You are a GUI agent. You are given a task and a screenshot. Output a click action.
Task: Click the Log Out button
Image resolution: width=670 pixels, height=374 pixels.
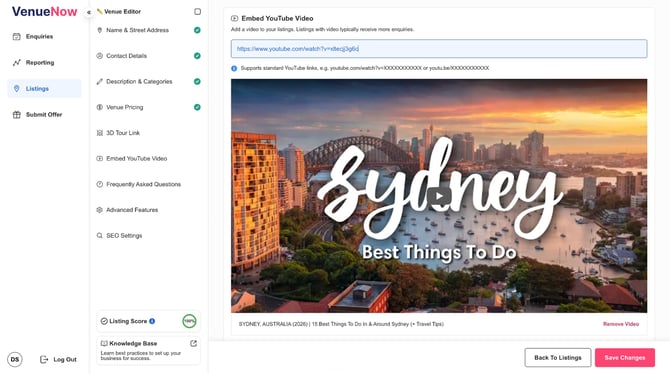[x=58, y=359]
